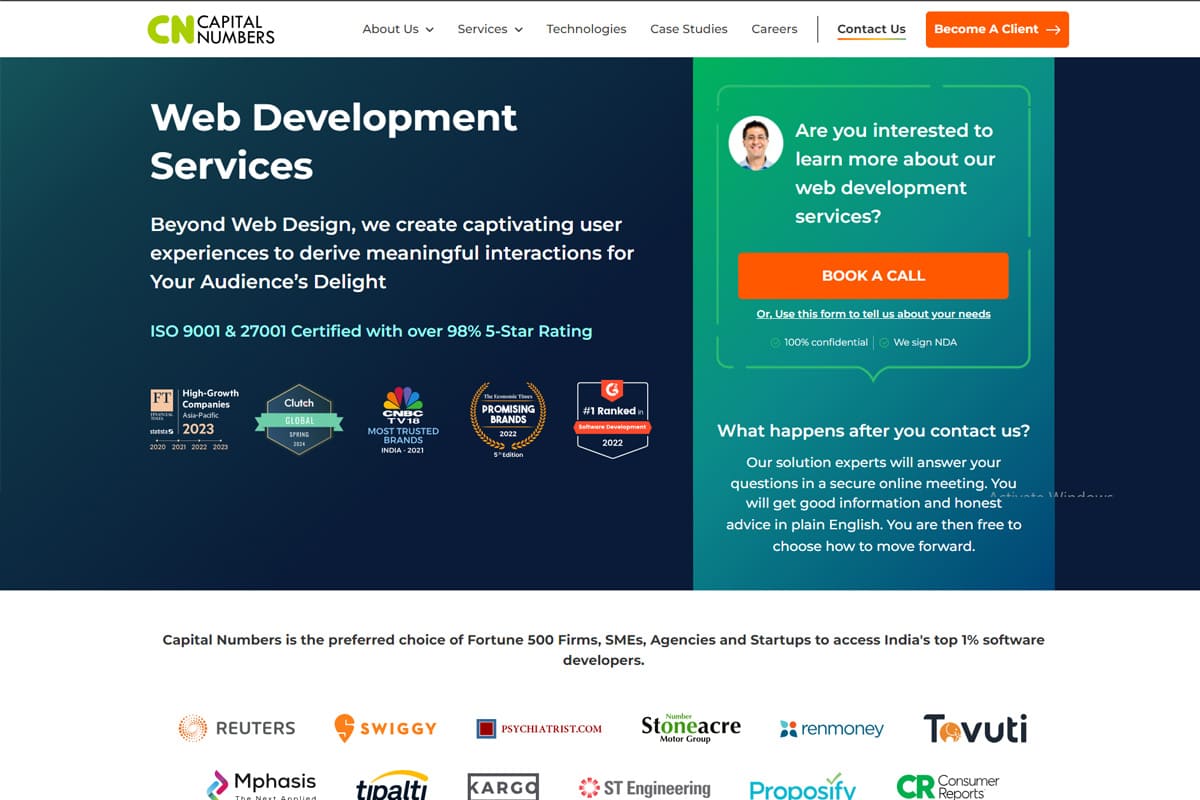1200x800 pixels.
Task: Click 'Are you interested to learn more' text
Action: (x=895, y=173)
